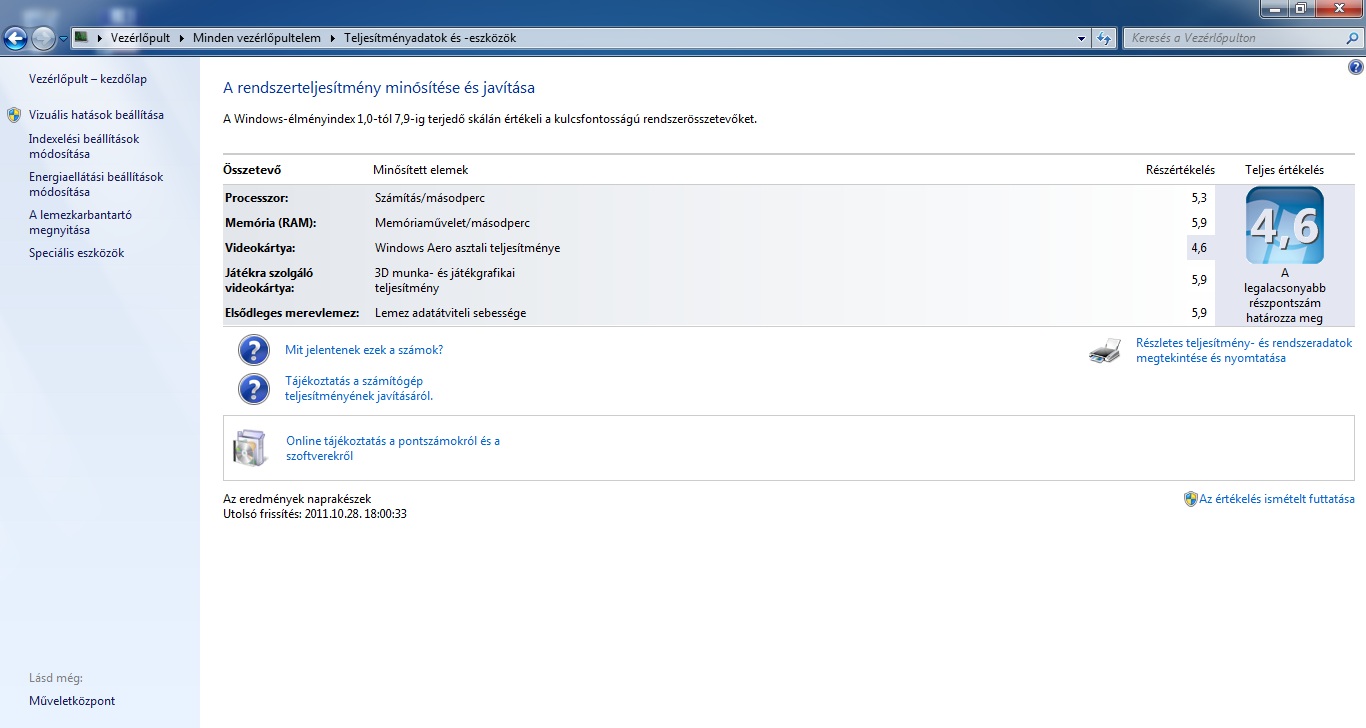
Task: Click the printer icon
Action: [1105, 351]
